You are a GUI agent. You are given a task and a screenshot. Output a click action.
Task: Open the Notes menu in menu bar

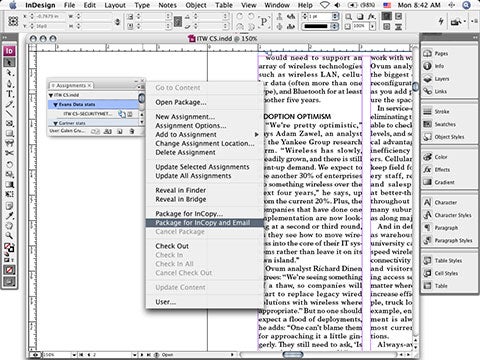tap(167, 5)
